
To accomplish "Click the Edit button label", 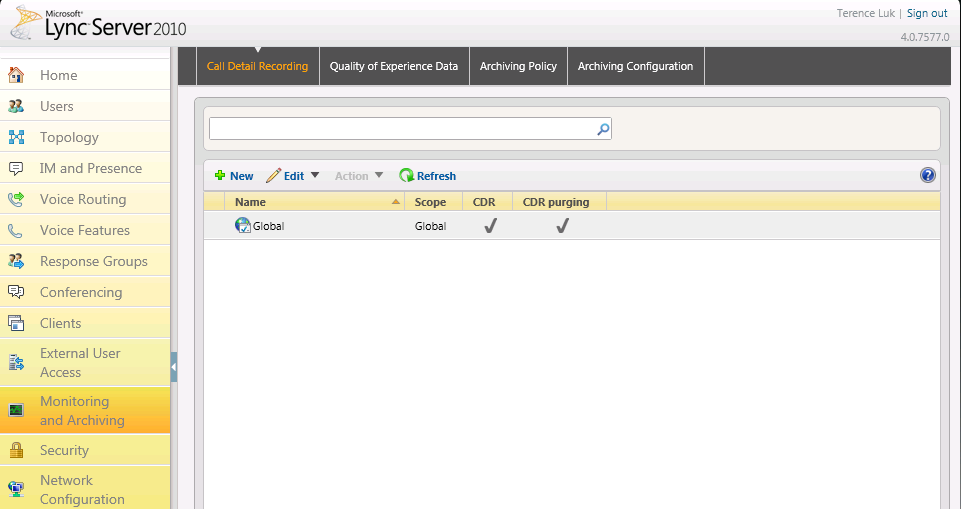I will coord(294,176).
